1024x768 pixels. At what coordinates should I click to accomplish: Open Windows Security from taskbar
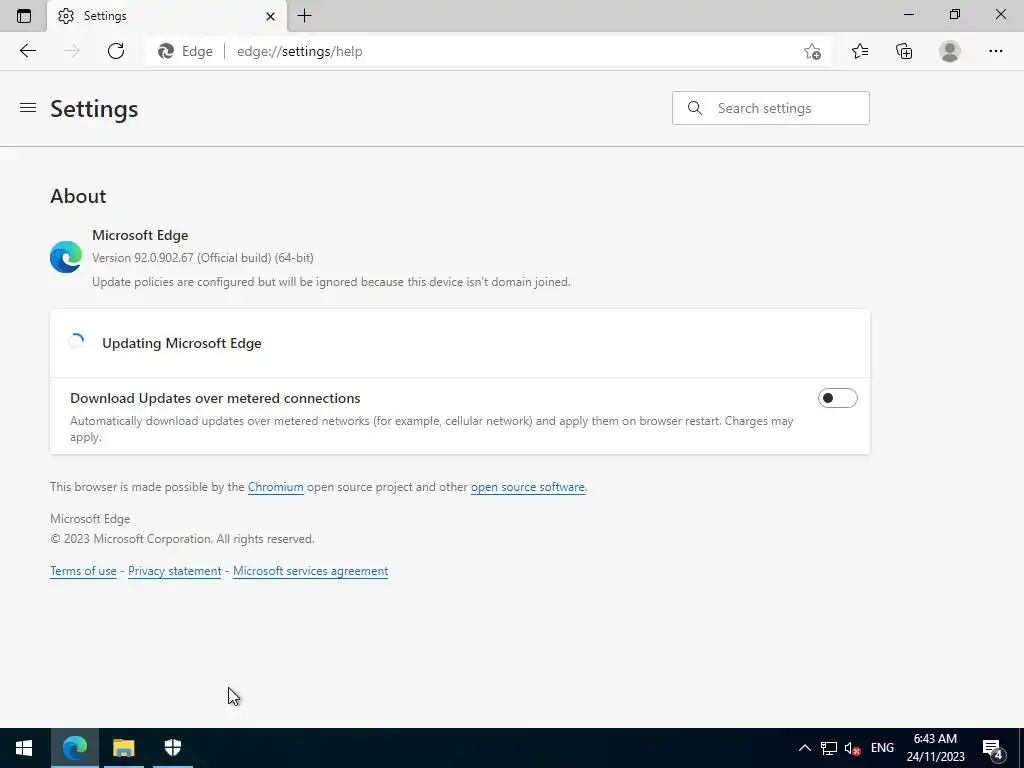click(172, 748)
